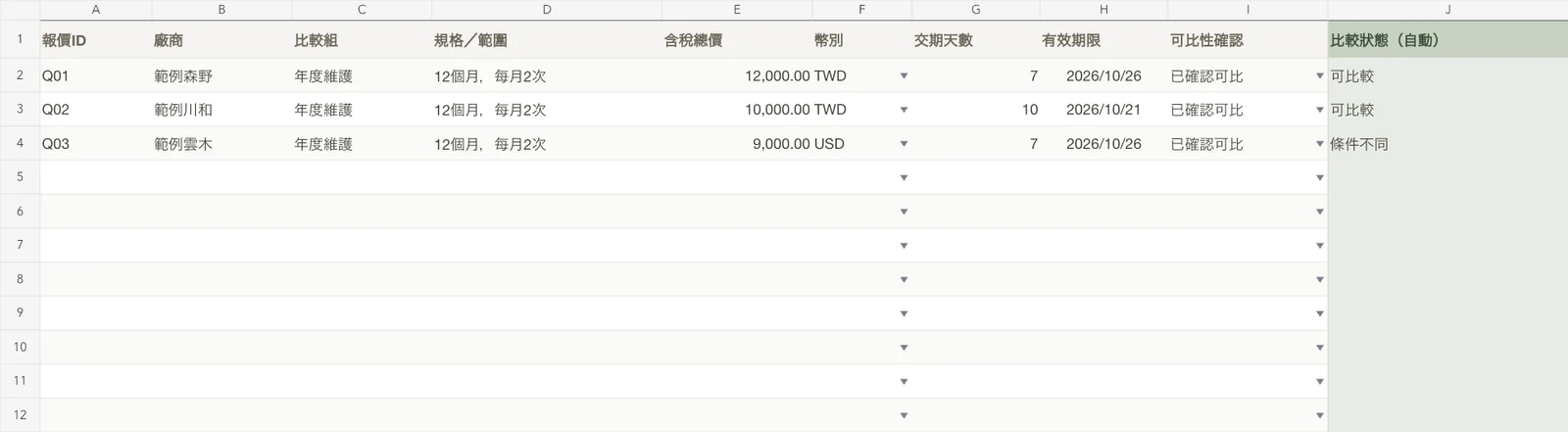Click the 比較狀態（自動）header cell

click(1447, 40)
